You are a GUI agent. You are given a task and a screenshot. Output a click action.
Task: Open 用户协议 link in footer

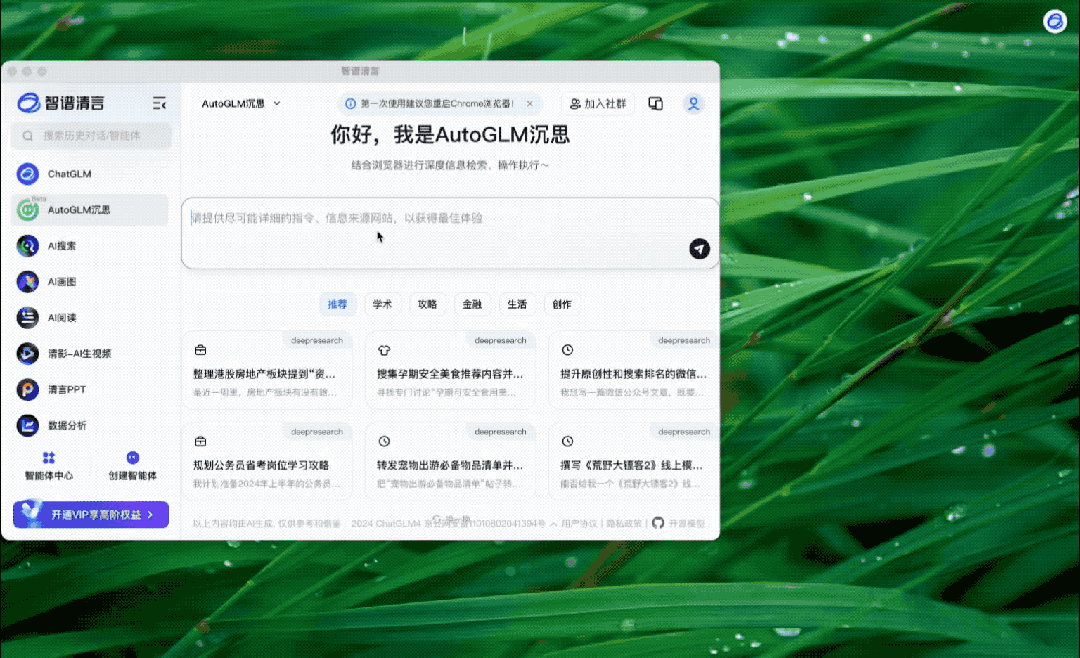pos(579,524)
